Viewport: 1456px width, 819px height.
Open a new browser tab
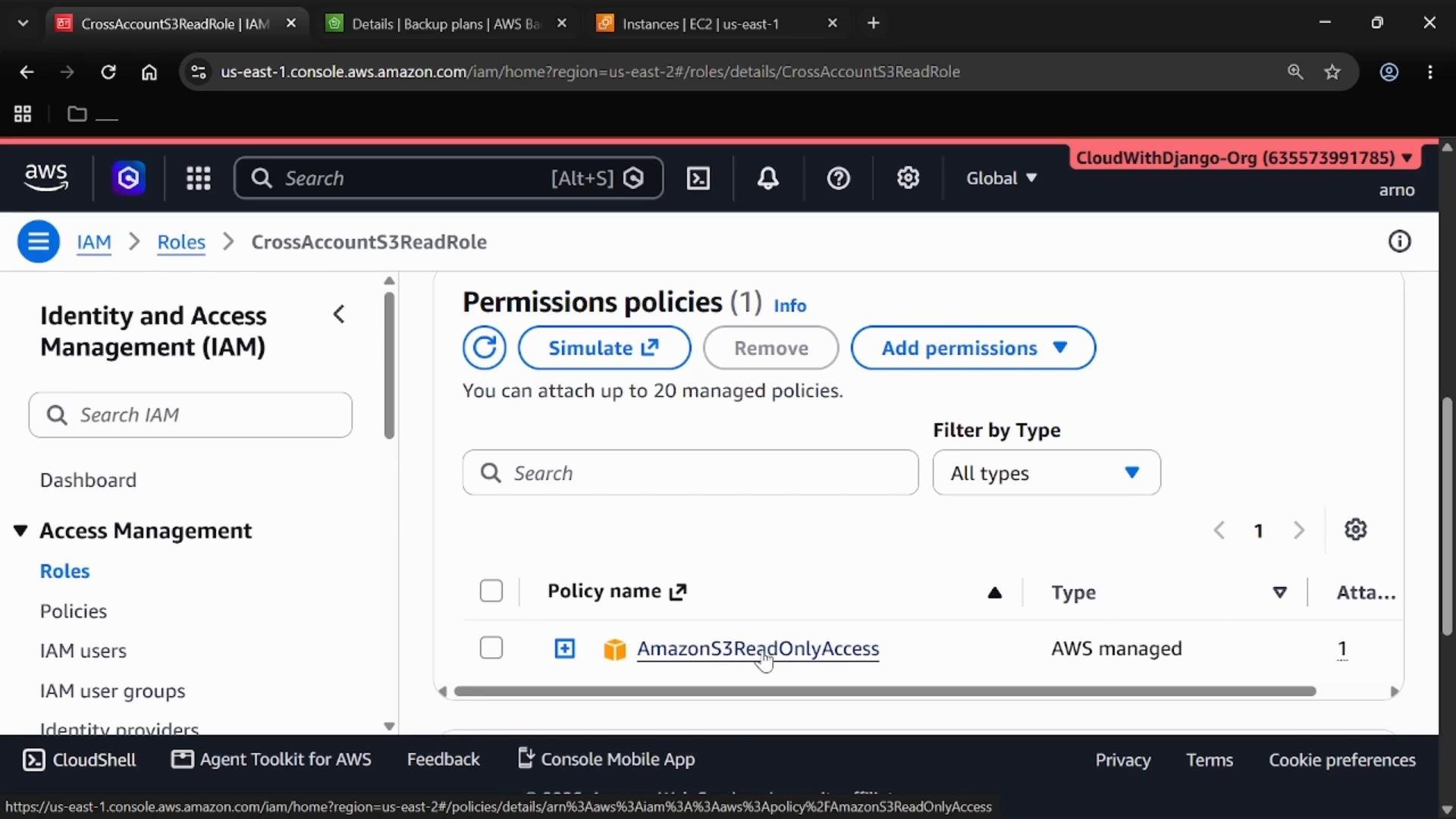point(873,24)
